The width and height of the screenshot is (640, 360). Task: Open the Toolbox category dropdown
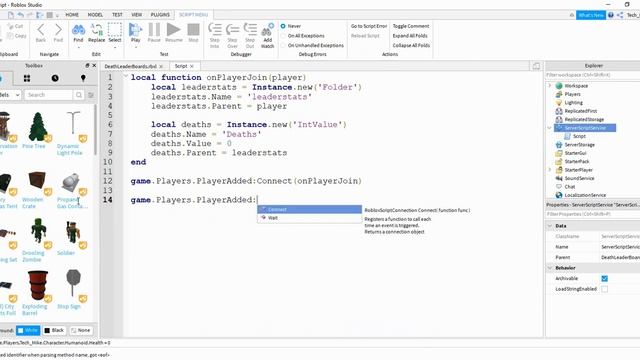coord(11,95)
